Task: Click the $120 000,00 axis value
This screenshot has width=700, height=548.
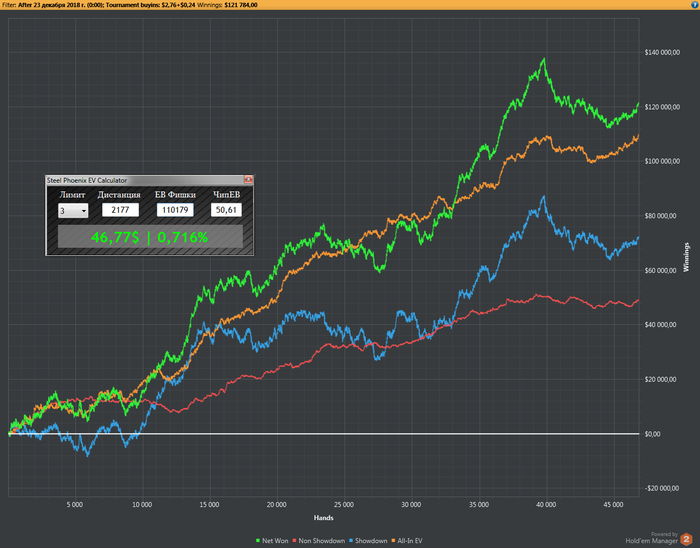Action: [x=662, y=107]
